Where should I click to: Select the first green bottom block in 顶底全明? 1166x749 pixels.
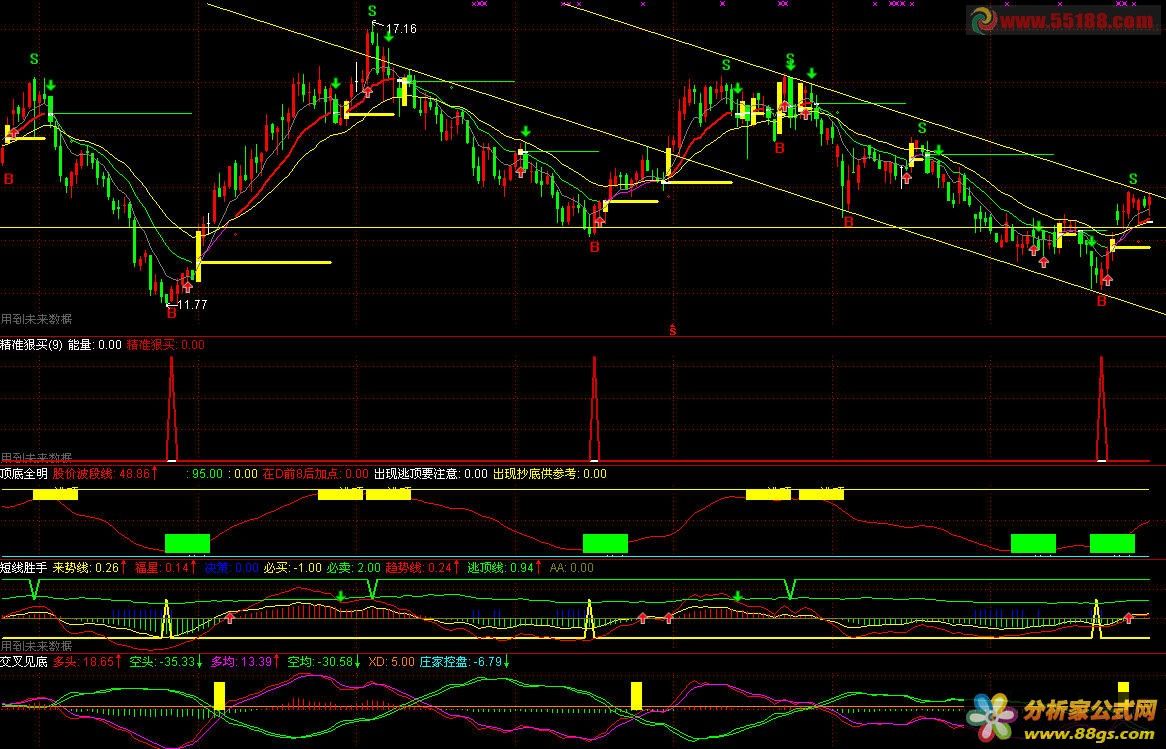[187, 543]
